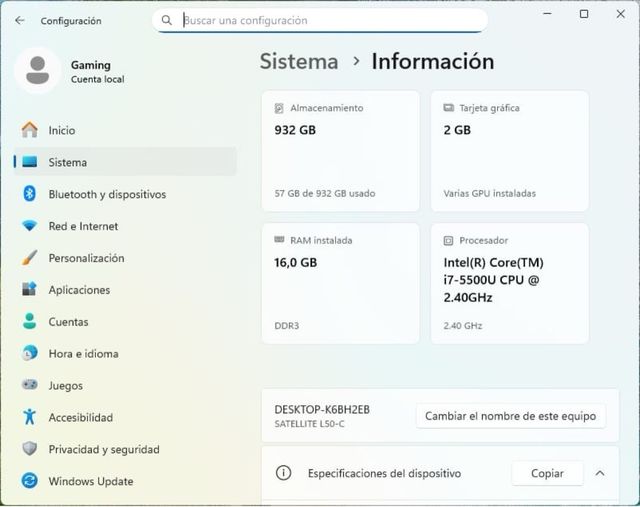Click Cambiar el nombre de este equipo
The width and height of the screenshot is (640, 507).
coord(511,416)
